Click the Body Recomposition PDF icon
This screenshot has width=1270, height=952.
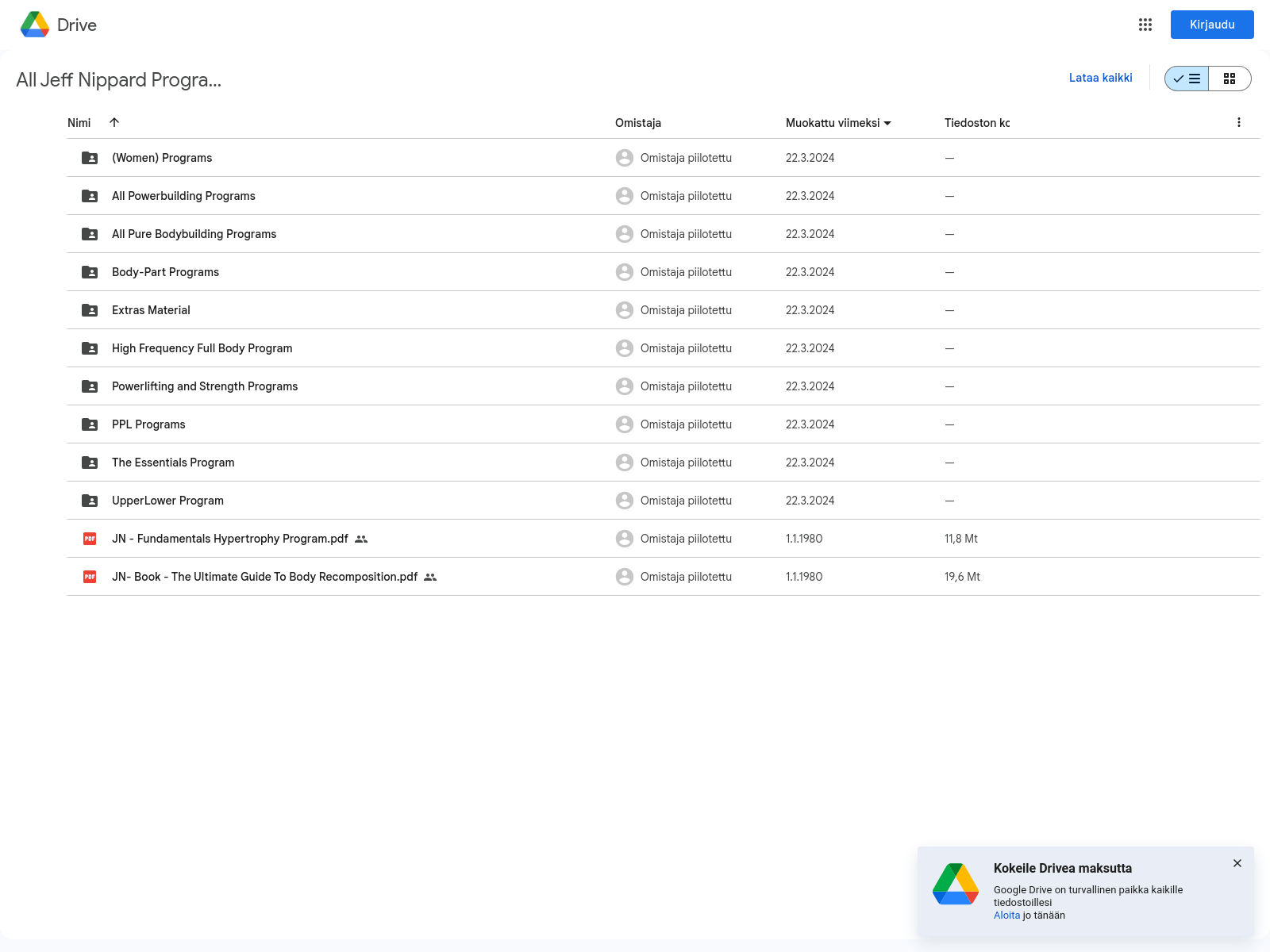[90, 577]
